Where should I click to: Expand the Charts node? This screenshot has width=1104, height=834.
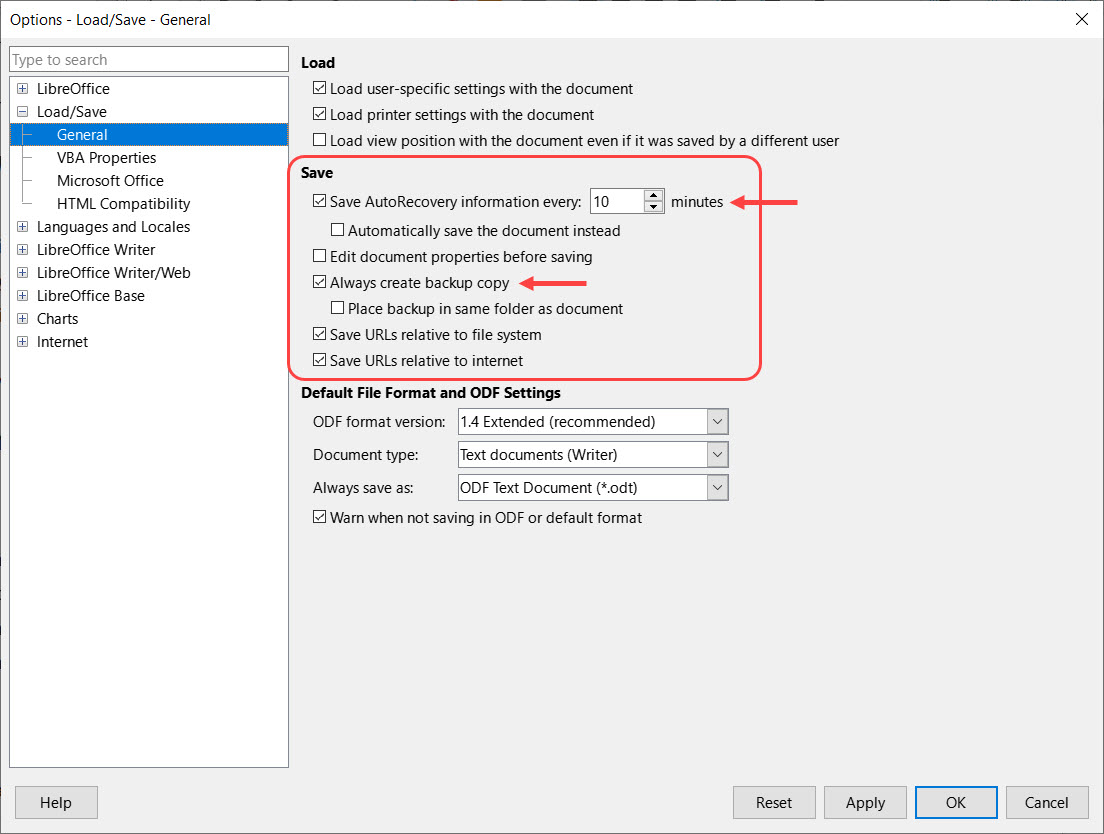click(23, 319)
